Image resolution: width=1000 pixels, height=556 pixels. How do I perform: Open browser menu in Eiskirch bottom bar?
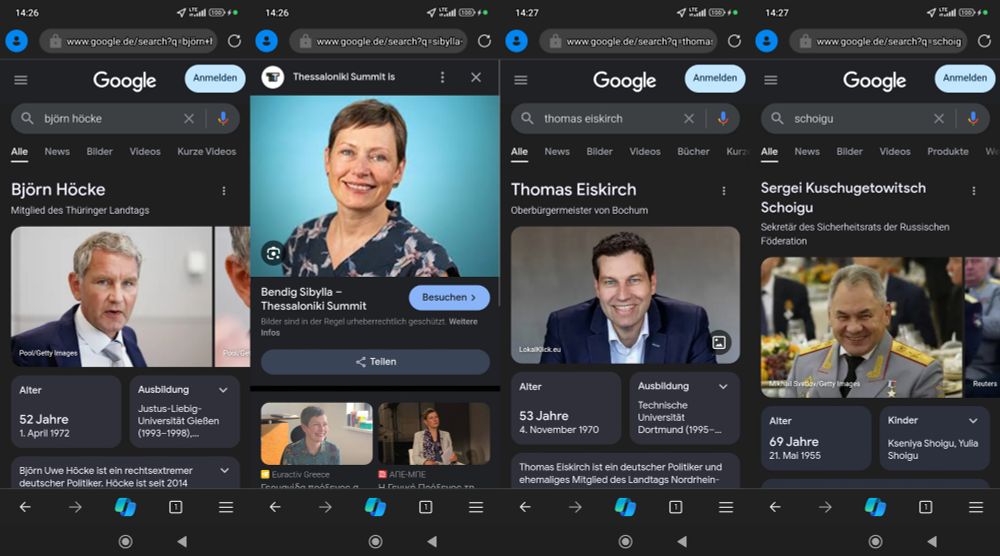pos(726,507)
